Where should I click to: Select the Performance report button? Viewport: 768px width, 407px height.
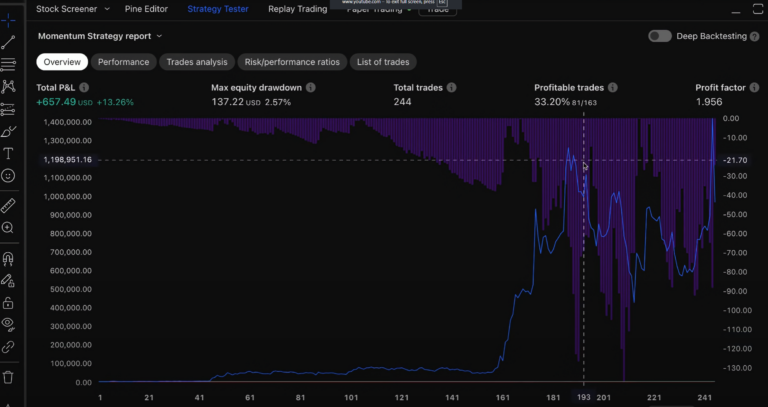coord(124,62)
